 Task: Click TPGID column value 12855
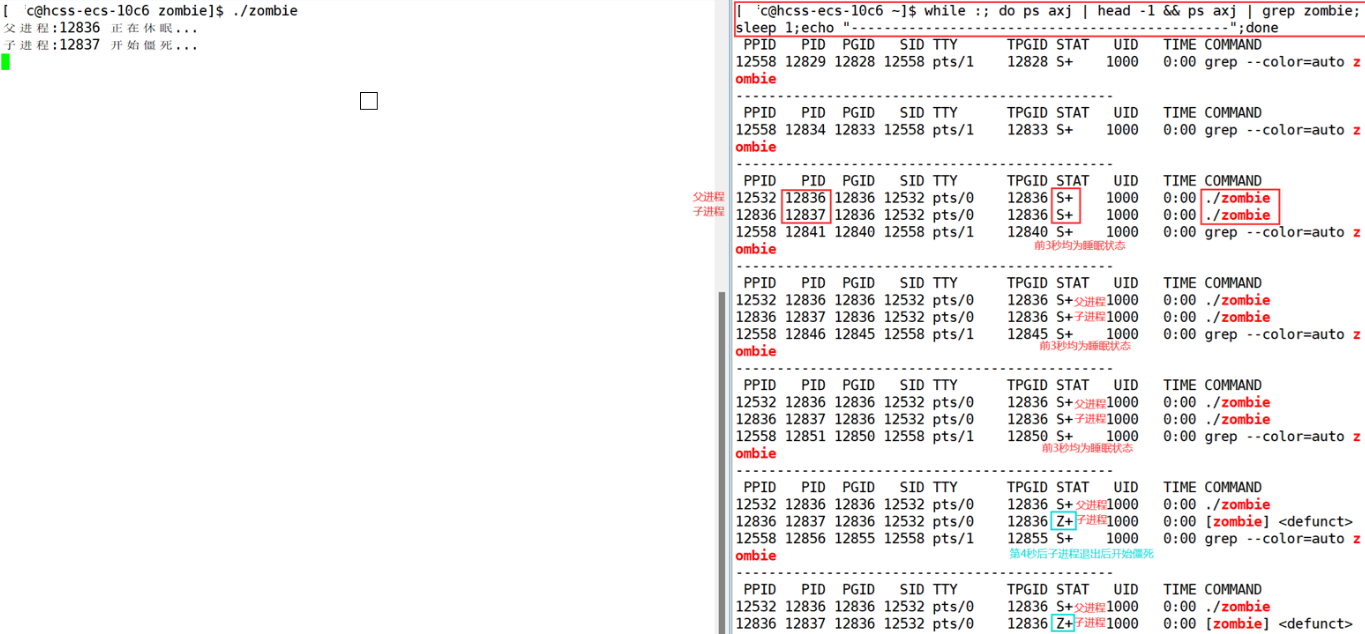pos(1028,538)
